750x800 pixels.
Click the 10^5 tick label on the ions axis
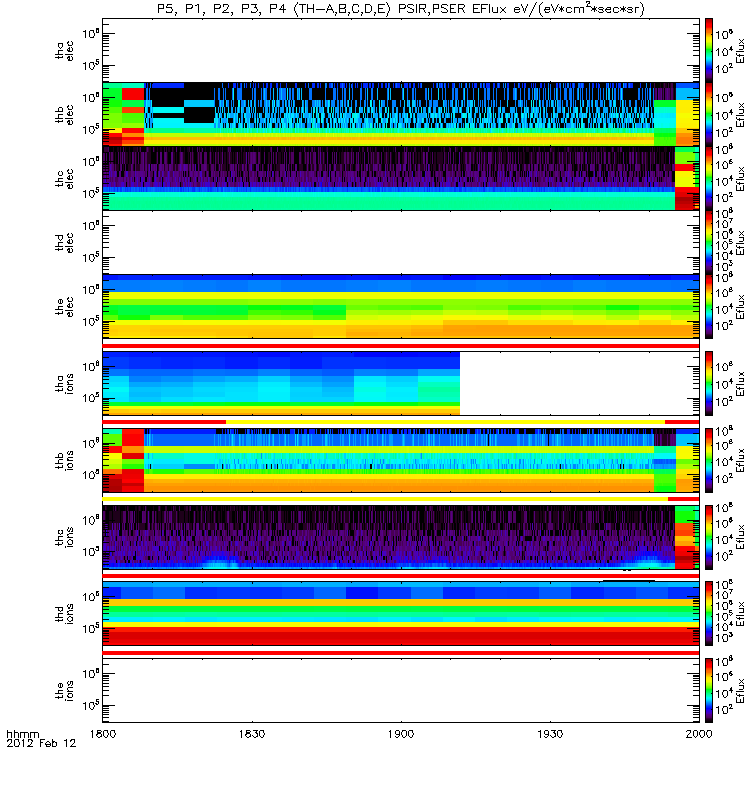coord(91,705)
